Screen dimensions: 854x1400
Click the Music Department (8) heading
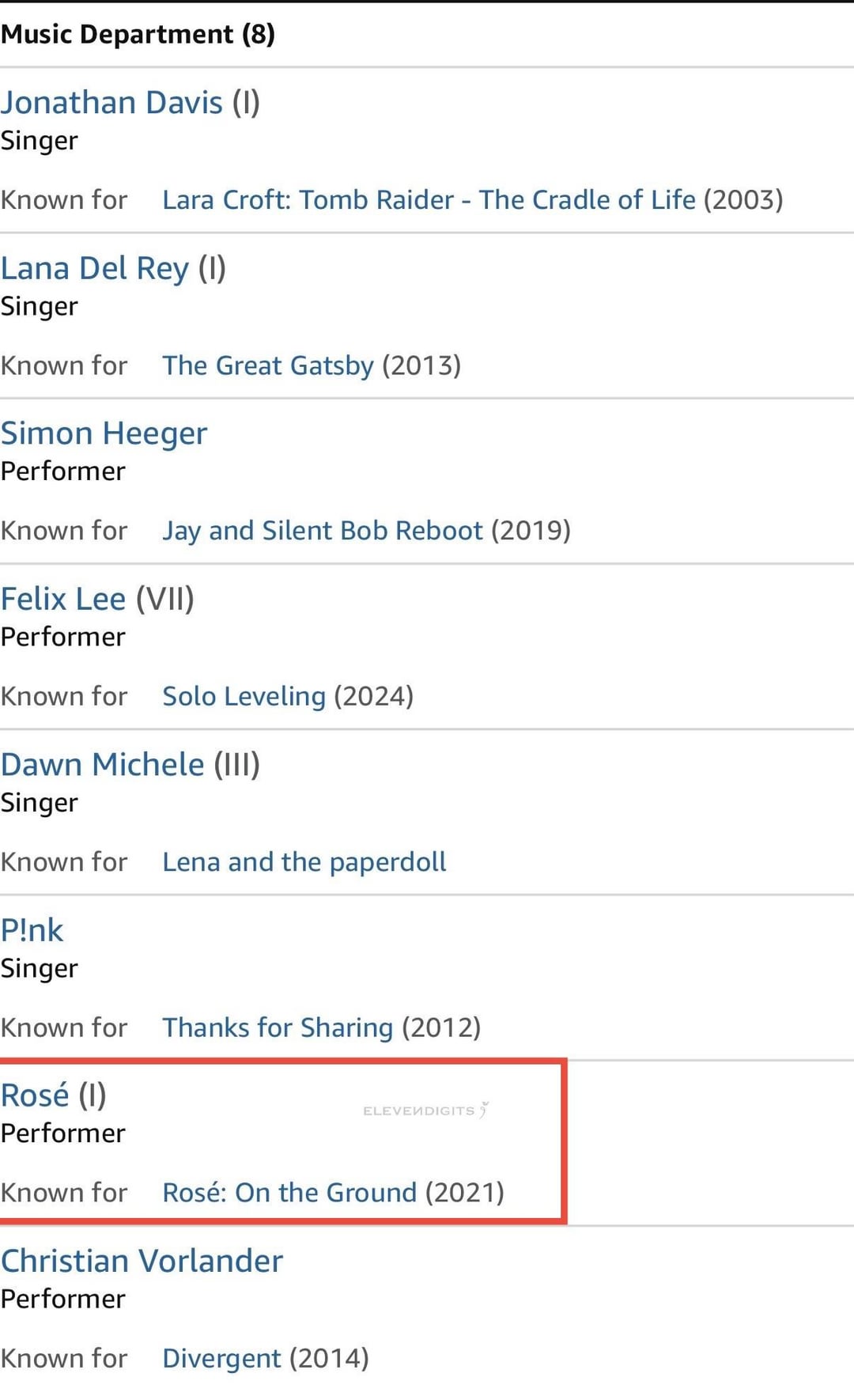[138, 34]
